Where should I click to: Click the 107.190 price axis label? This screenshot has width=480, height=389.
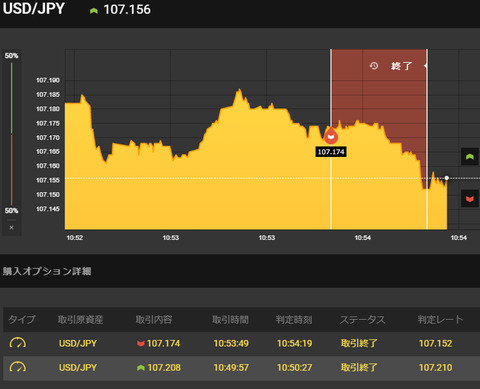pyautogui.click(x=48, y=80)
